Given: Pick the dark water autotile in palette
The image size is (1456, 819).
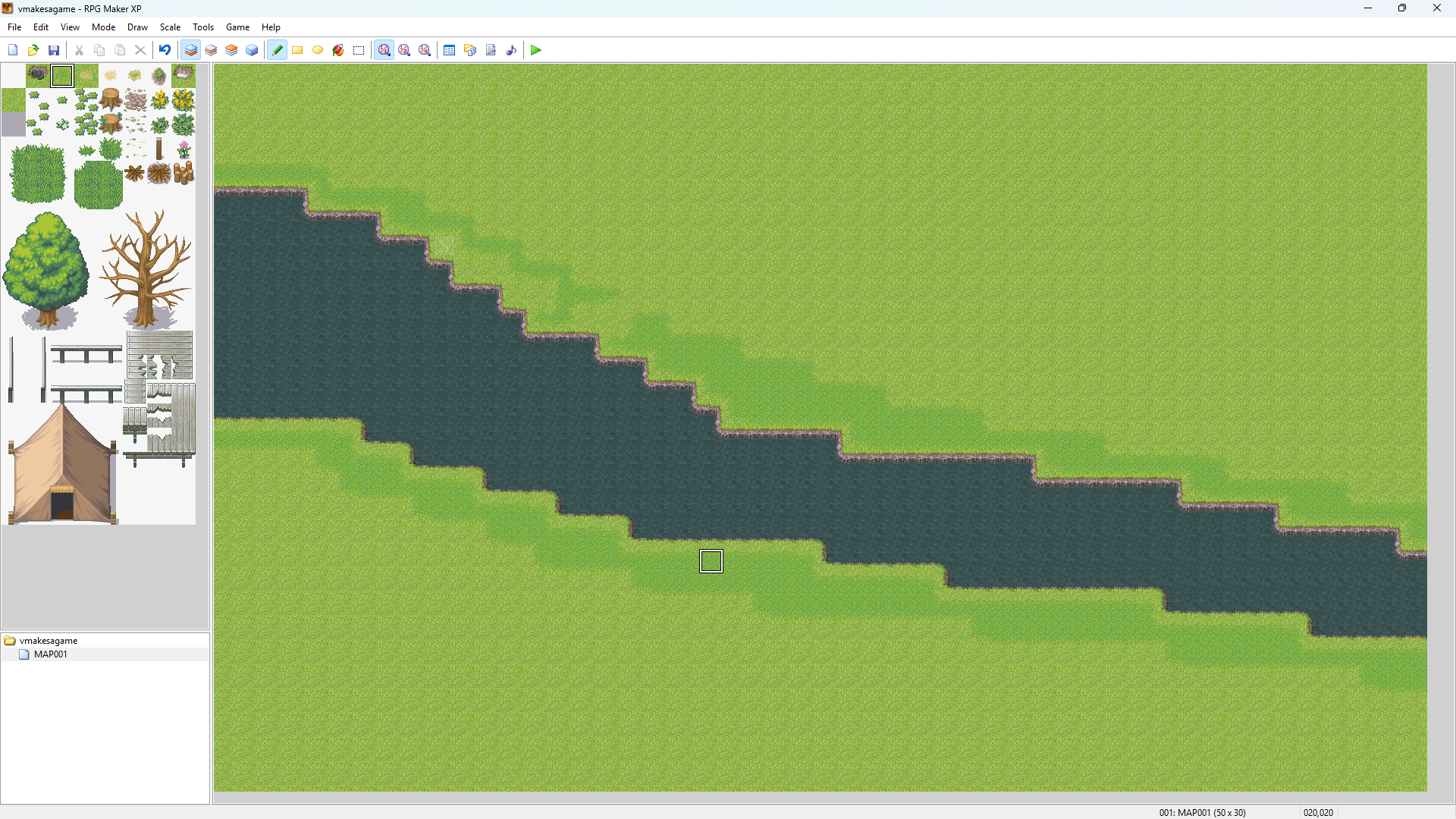Looking at the screenshot, I should pos(38,76).
